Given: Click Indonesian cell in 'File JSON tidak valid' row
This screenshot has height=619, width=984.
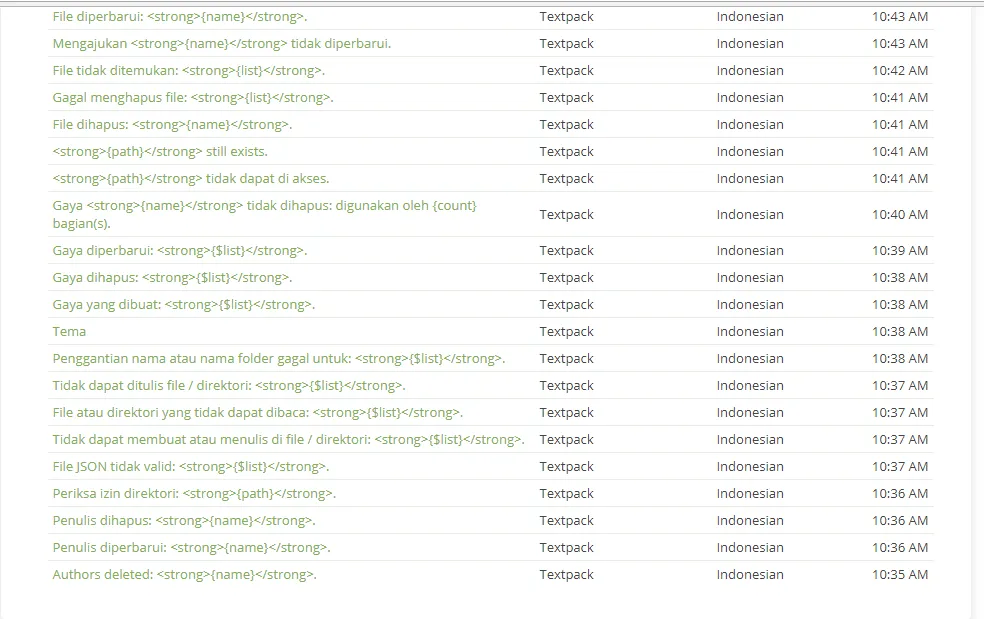Looking at the screenshot, I should point(750,467).
